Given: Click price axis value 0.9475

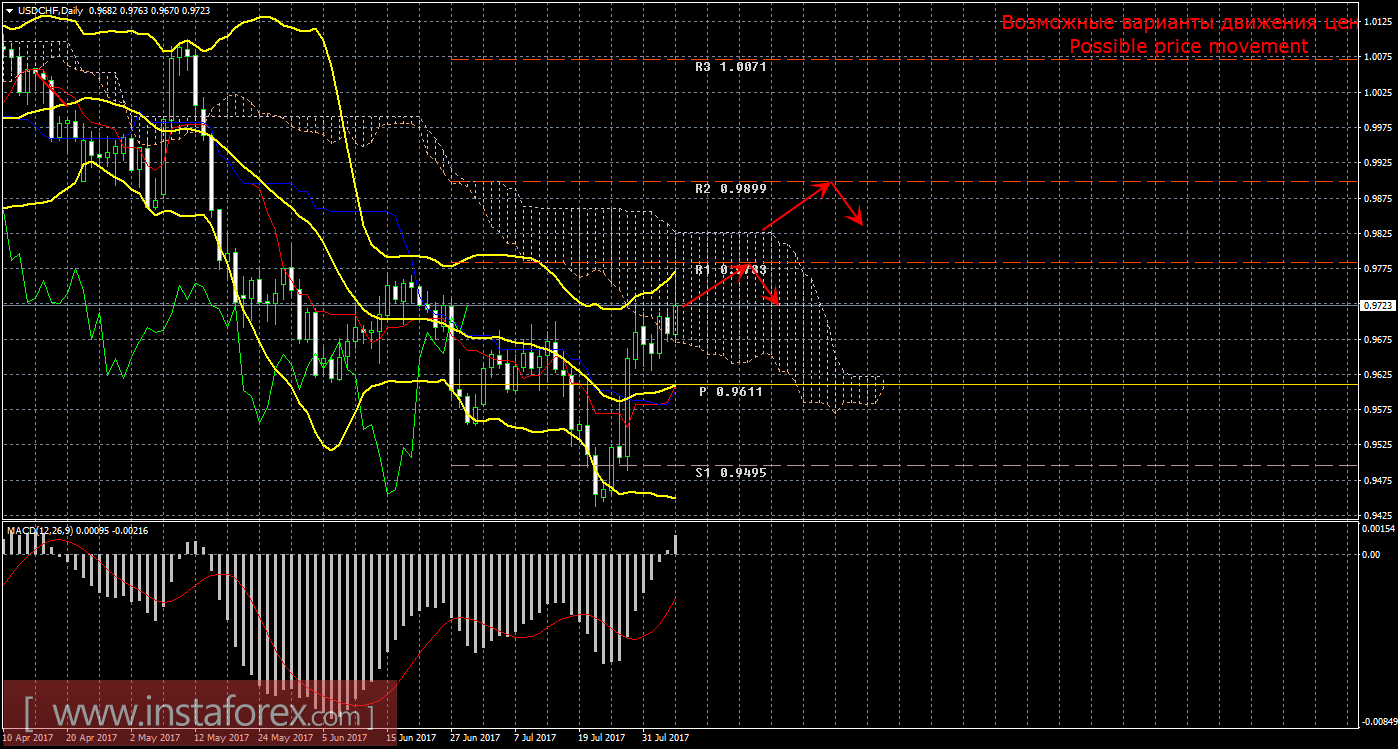Looking at the screenshot, I should point(1376,481).
